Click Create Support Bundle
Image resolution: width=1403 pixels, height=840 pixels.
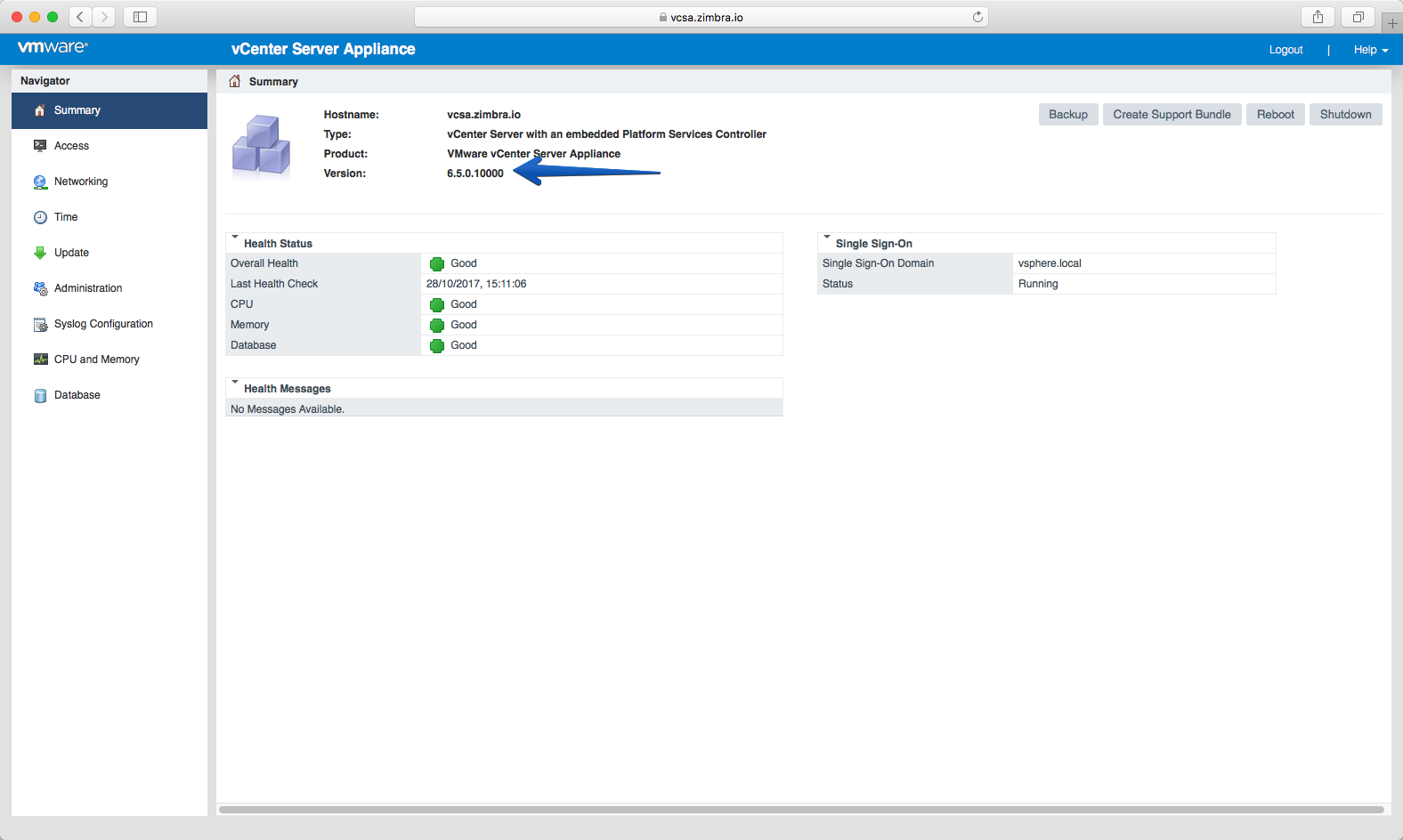pos(1172,115)
